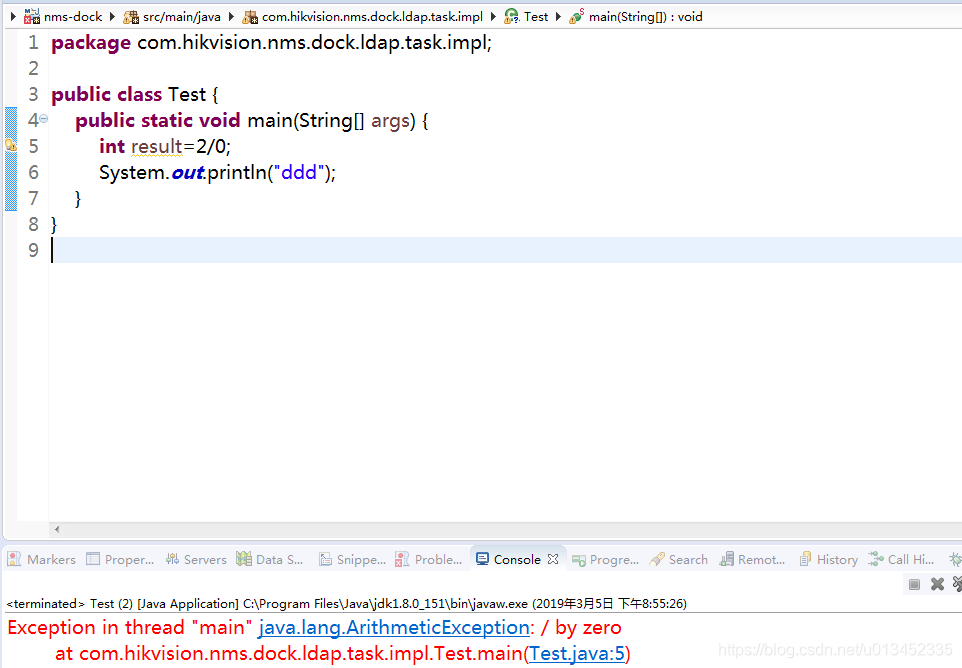Place the cursor on empty line 9

(x=503, y=250)
